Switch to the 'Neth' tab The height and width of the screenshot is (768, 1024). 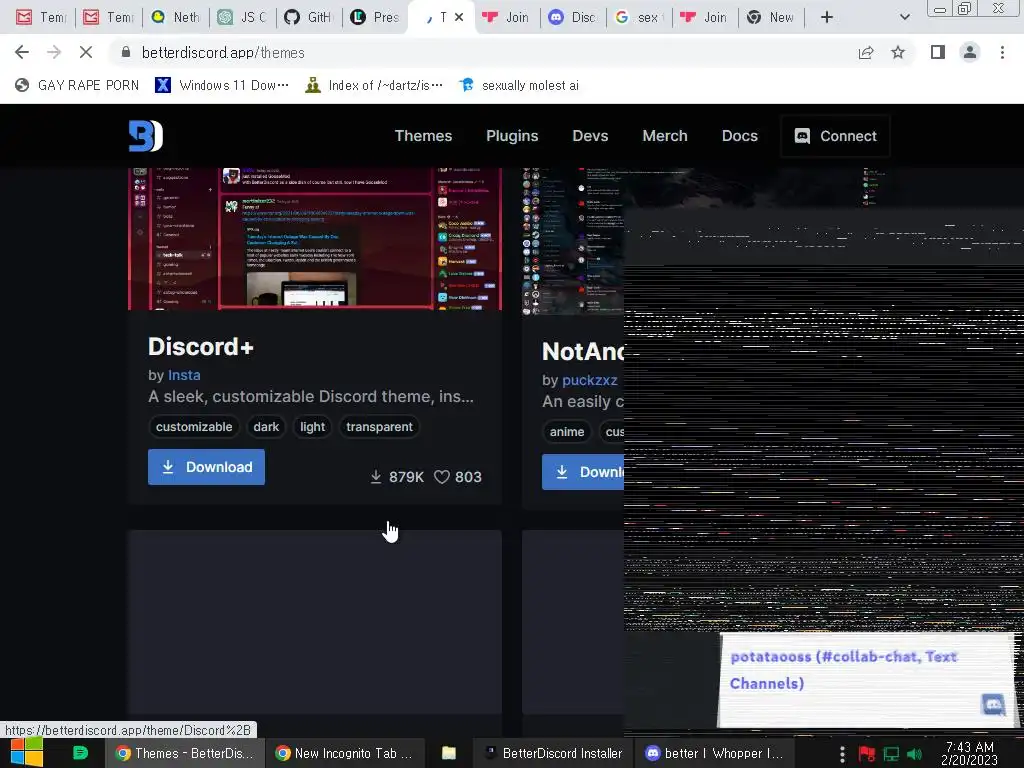(x=175, y=17)
